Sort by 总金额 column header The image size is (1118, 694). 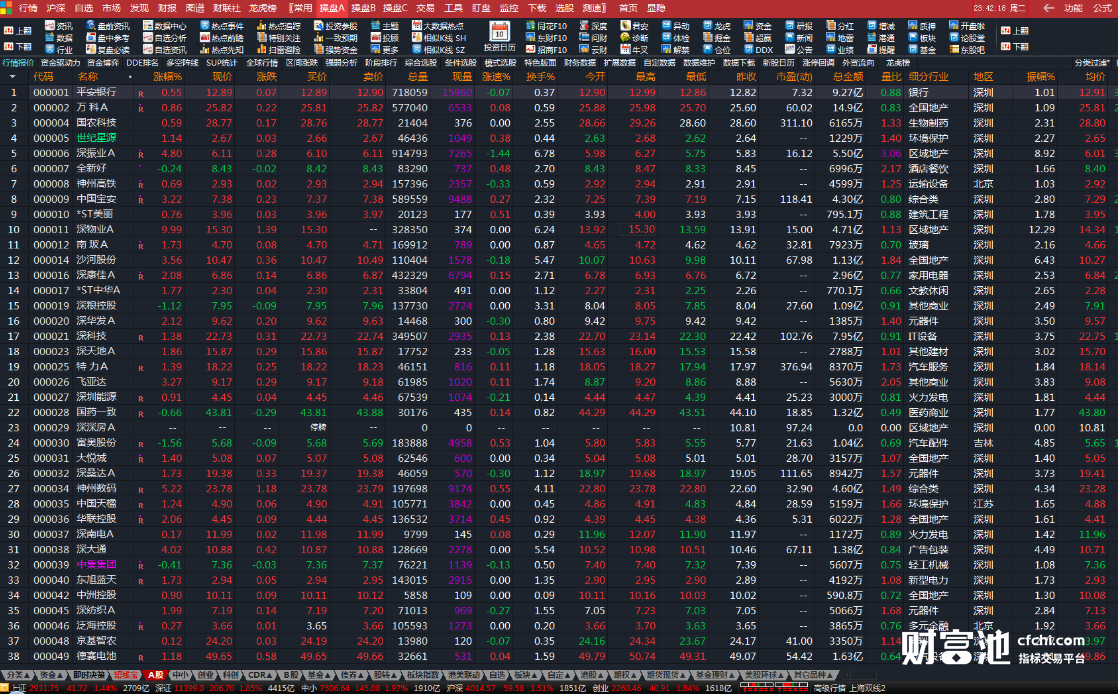(x=848, y=76)
